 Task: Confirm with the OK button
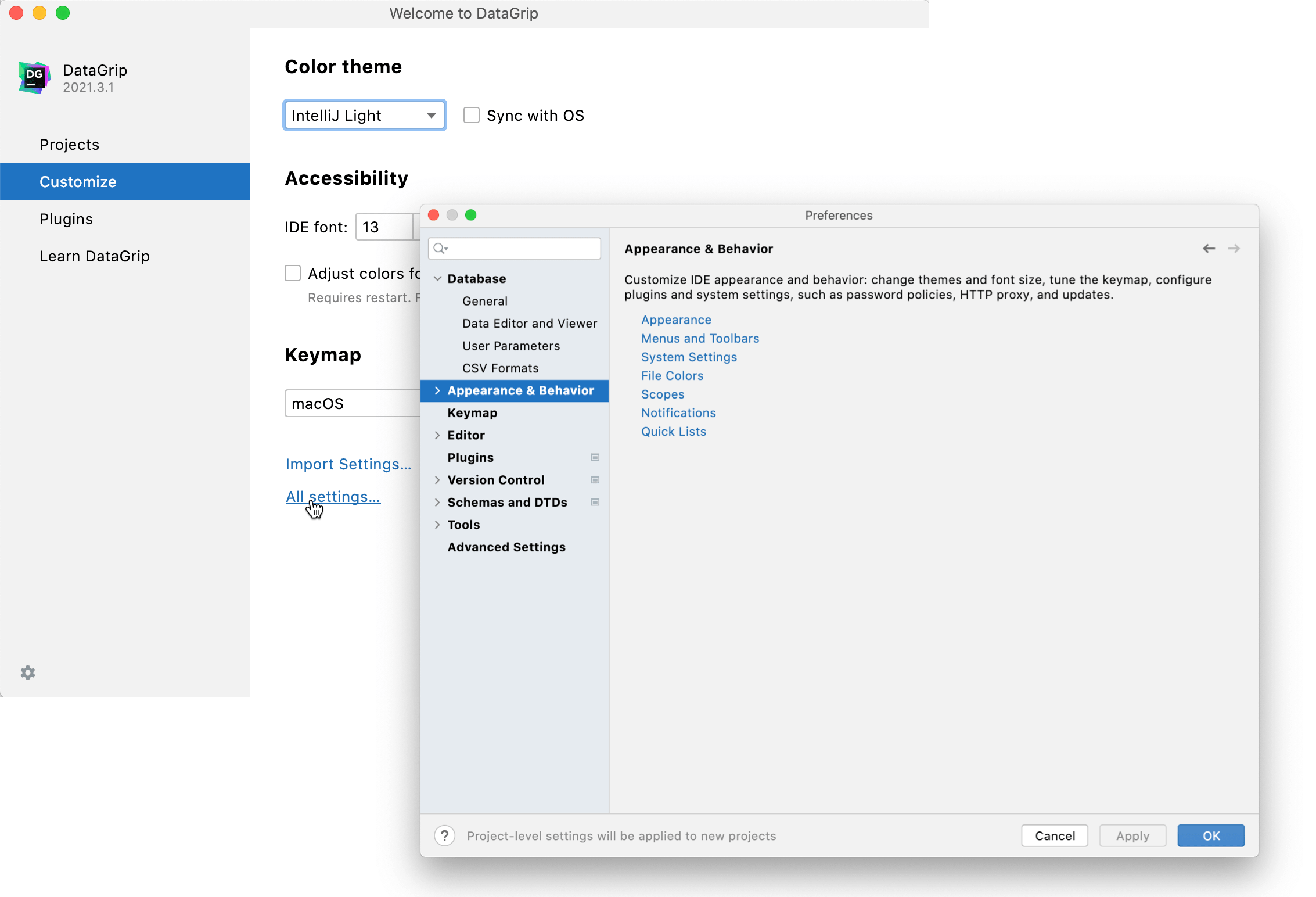coord(1211,836)
